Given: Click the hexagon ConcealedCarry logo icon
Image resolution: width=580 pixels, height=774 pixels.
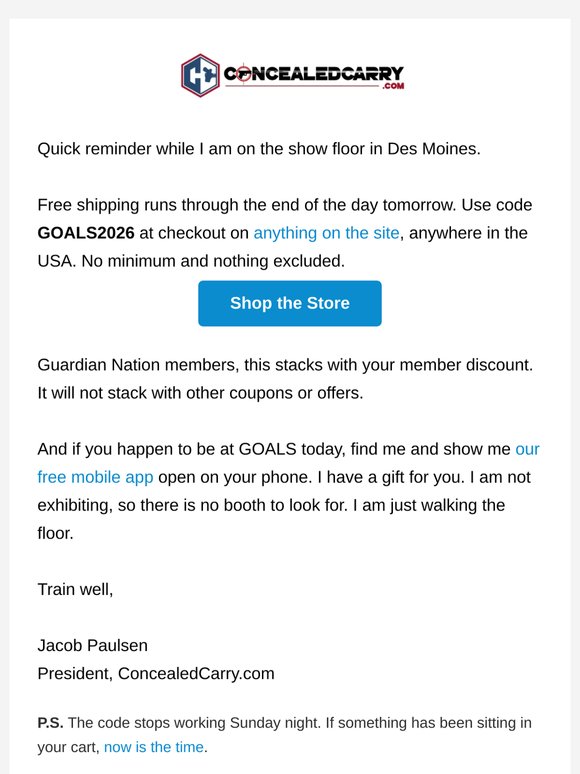Looking at the screenshot, I should pyautogui.click(x=200, y=75).
